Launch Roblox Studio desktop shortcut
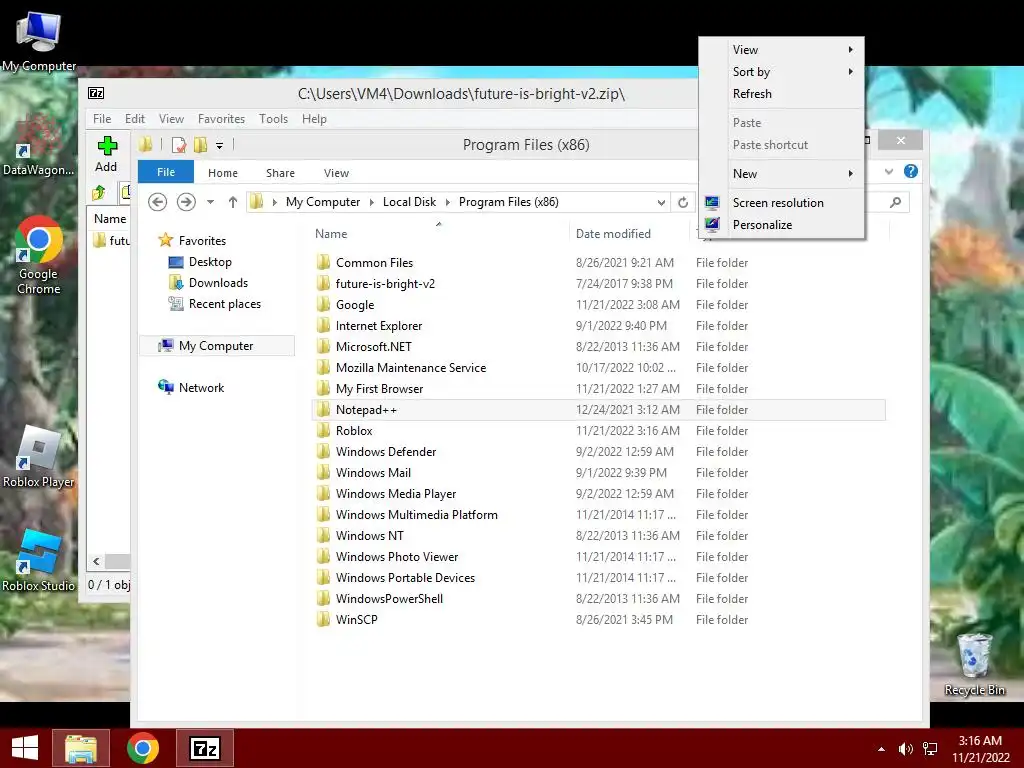The width and height of the screenshot is (1024, 768). coord(39,560)
